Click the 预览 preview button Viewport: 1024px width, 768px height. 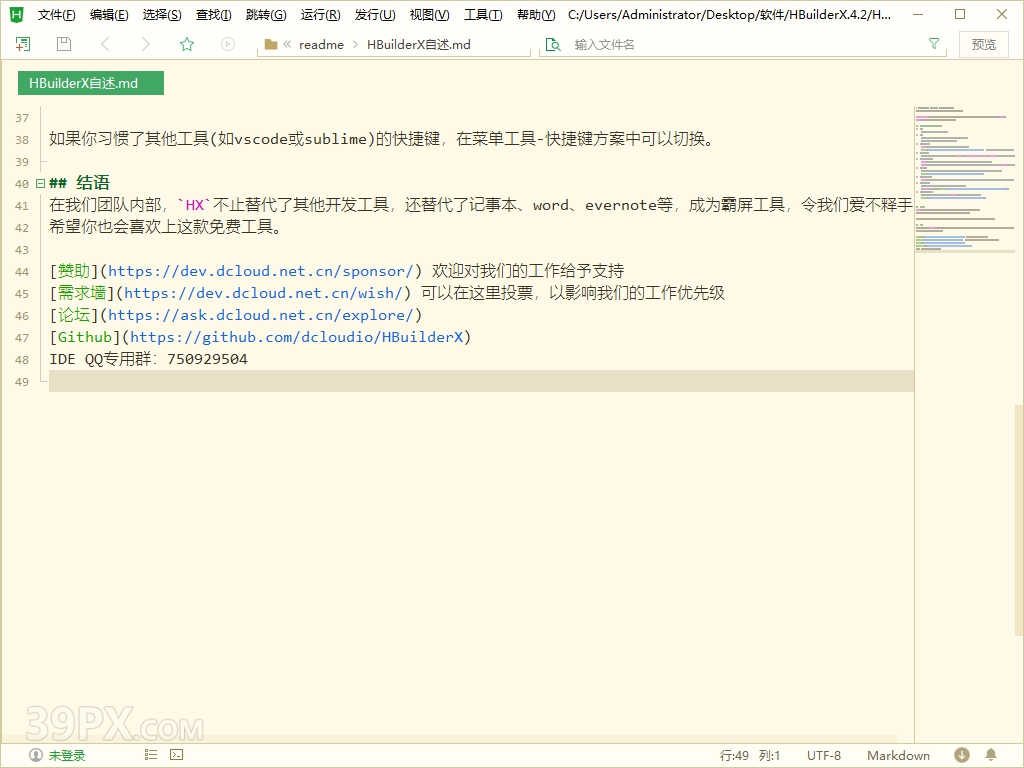[x=984, y=44]
